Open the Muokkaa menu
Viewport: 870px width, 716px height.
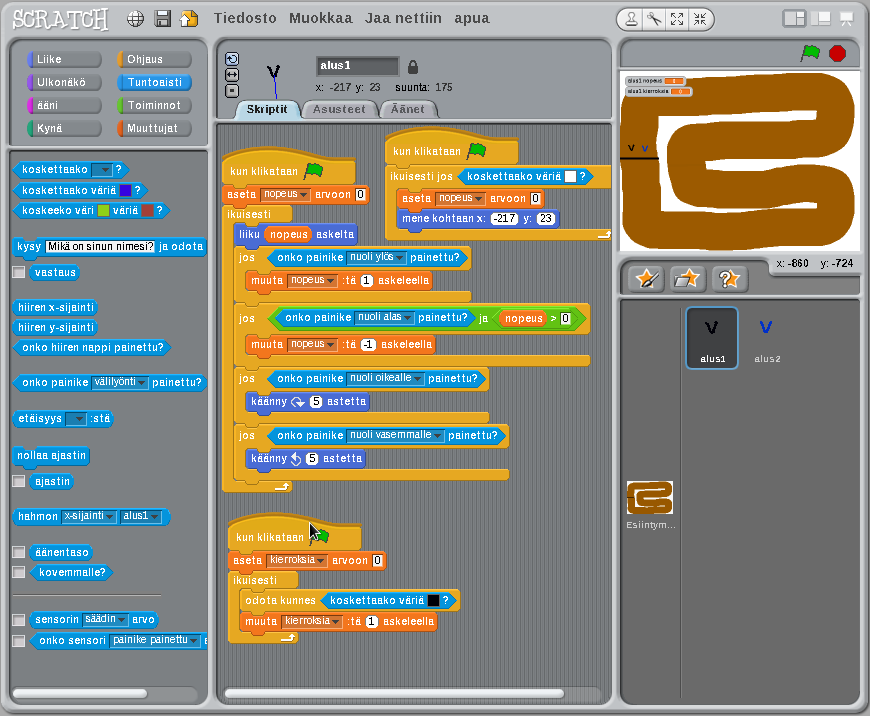click(x=321, y=18)
